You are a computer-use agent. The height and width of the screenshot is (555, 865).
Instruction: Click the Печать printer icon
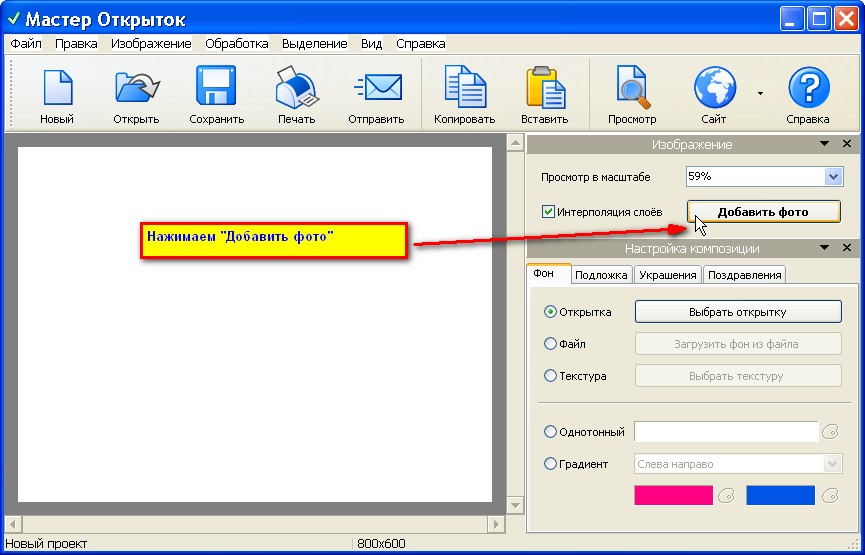(296, 87)
